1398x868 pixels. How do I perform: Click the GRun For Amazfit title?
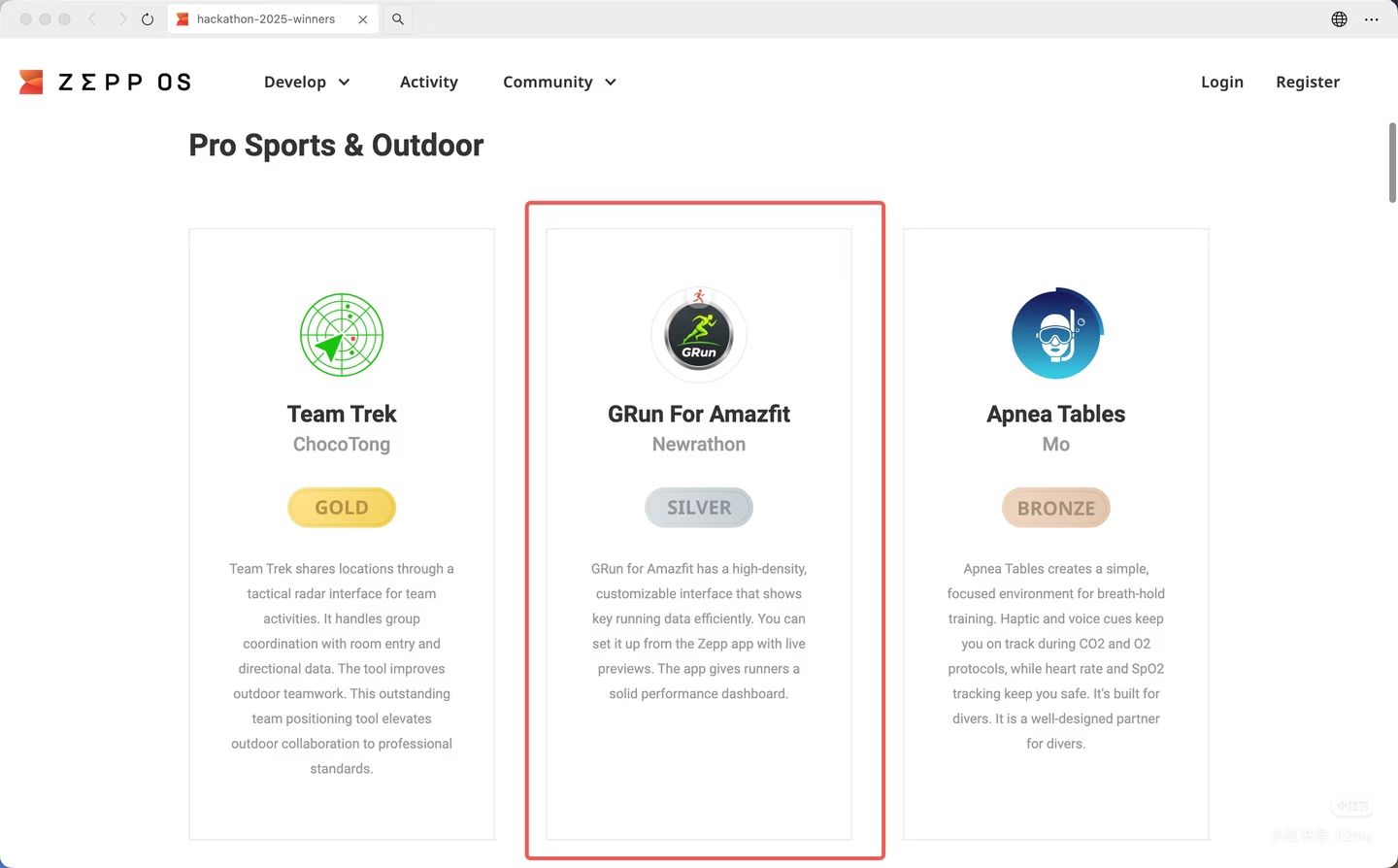click(699, 415)
